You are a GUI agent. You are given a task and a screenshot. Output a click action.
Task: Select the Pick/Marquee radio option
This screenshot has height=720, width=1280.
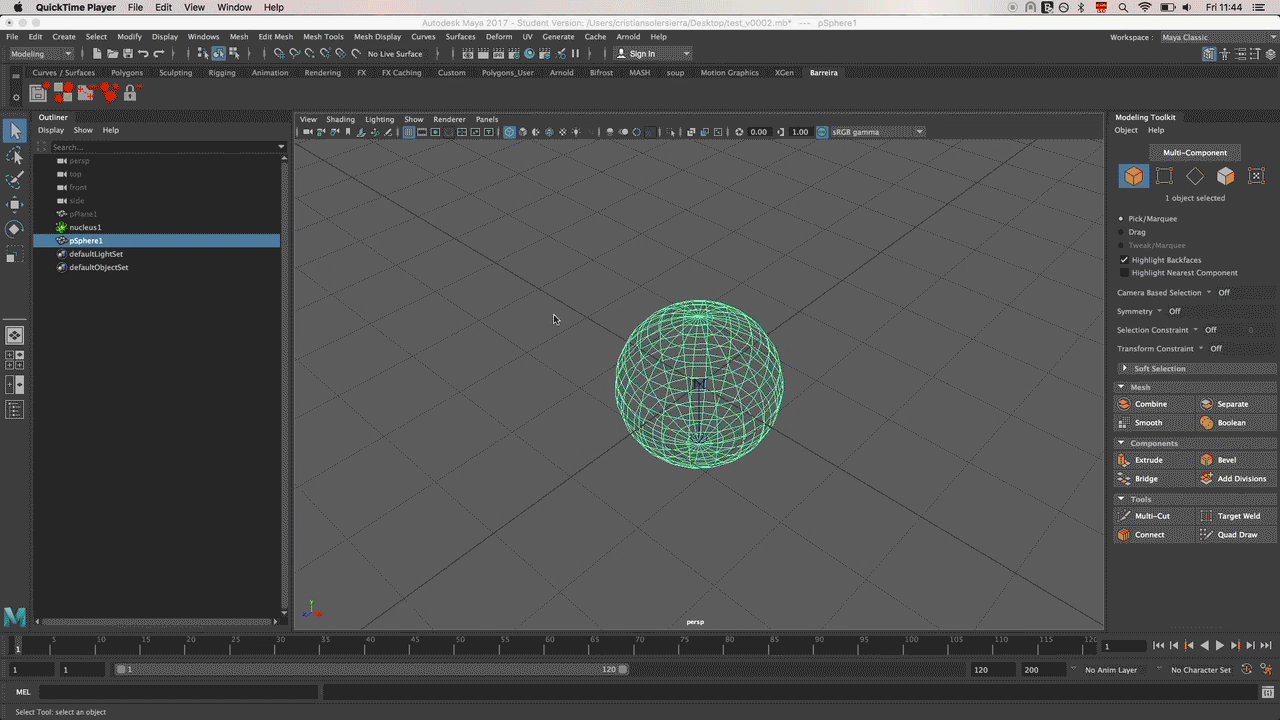(x=1121, y=219)
